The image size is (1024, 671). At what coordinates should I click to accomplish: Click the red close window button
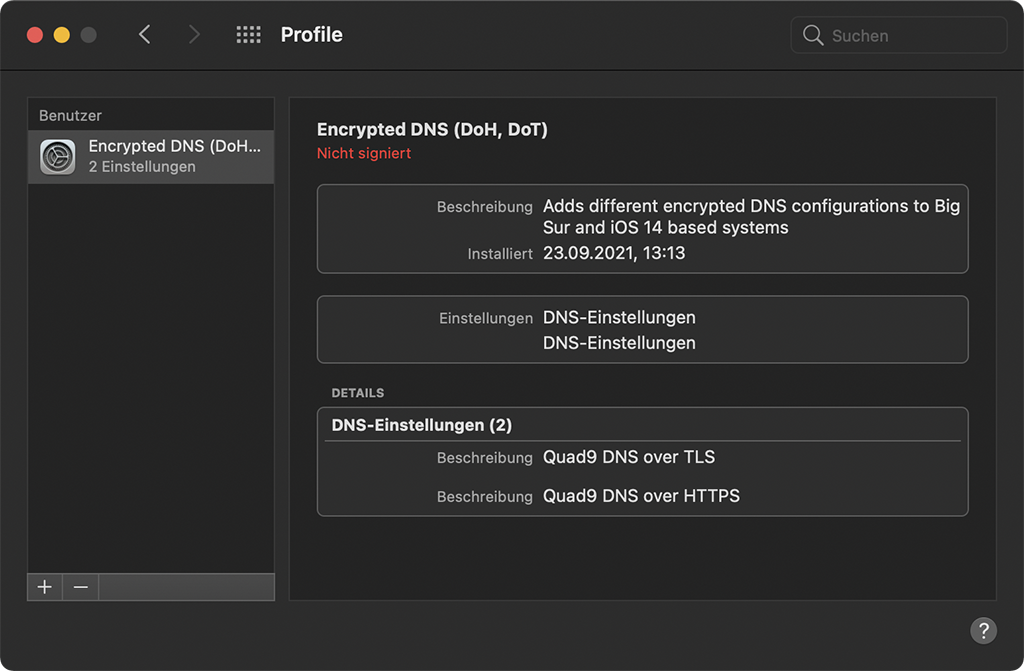point(35,35)
